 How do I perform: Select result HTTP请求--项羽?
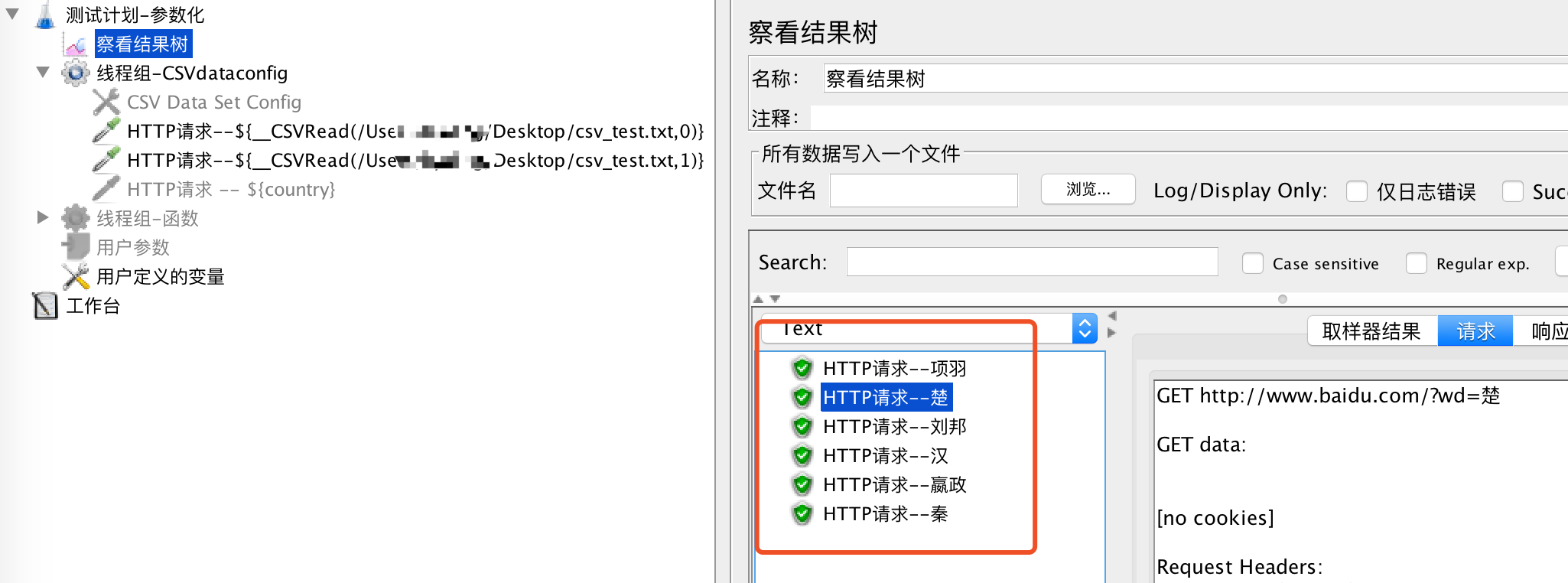(x=895, y=369)
